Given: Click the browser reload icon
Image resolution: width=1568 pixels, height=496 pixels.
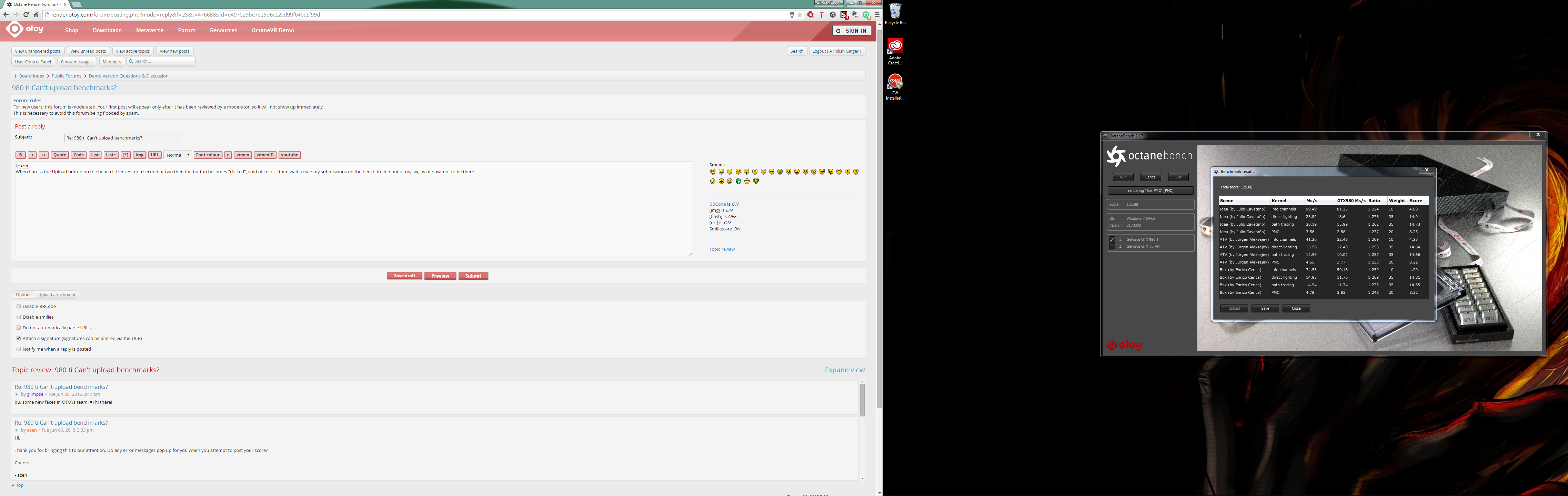Looking at the screenshot, I should [x=26, y=14].
